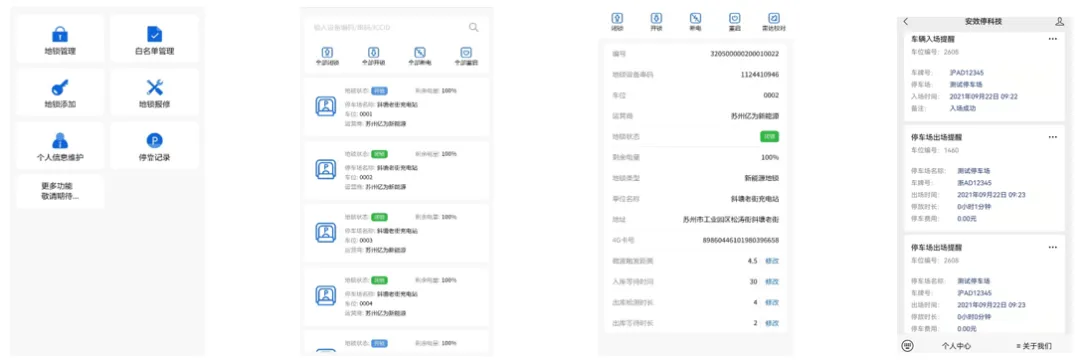Open 地锁报修 repair tile with the wrench icon
The height and width of the screenshot is (360, 1080).
click(x=154, y=92)
